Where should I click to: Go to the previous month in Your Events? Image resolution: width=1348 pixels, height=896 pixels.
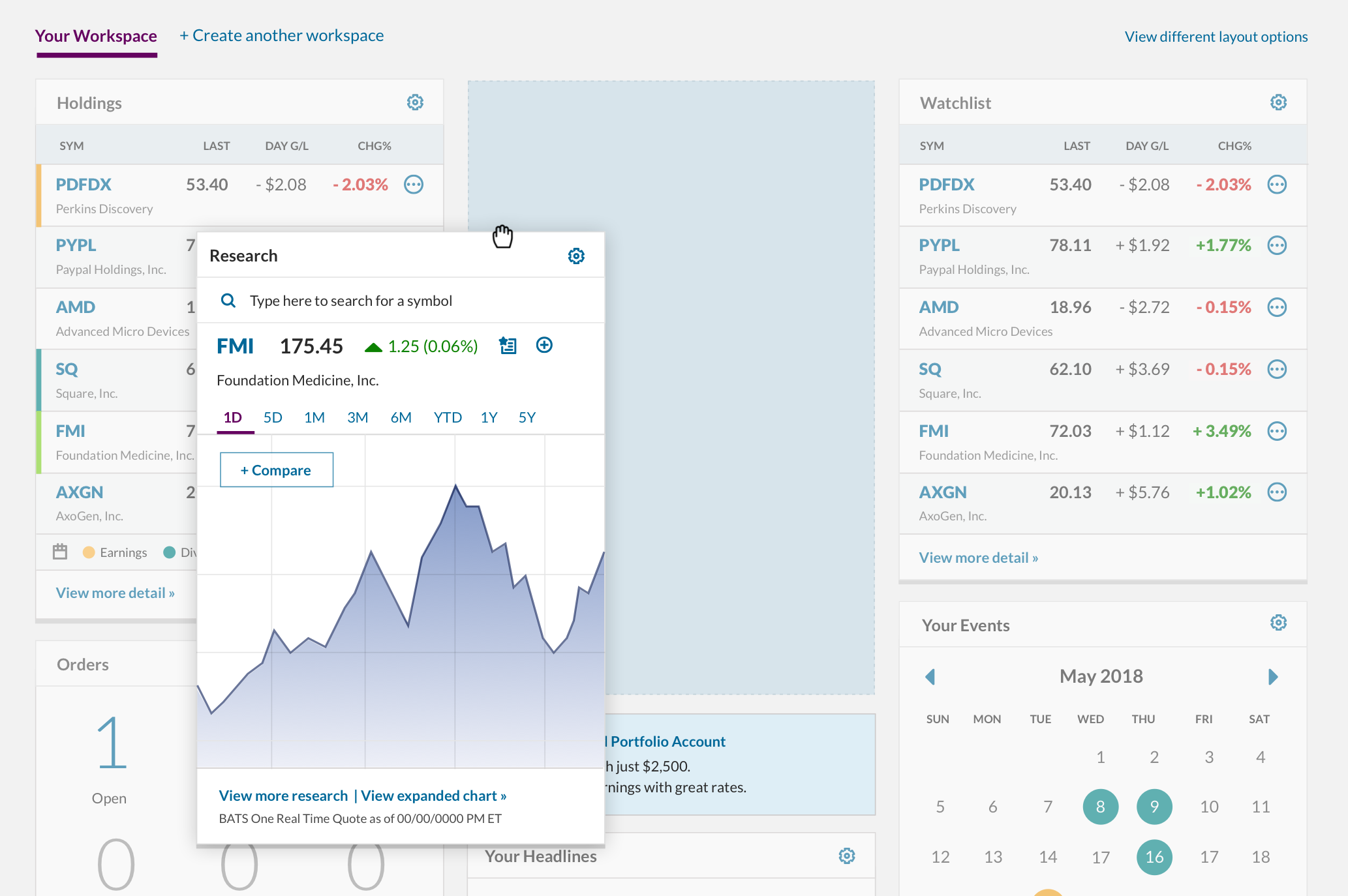tap(930, 676)
